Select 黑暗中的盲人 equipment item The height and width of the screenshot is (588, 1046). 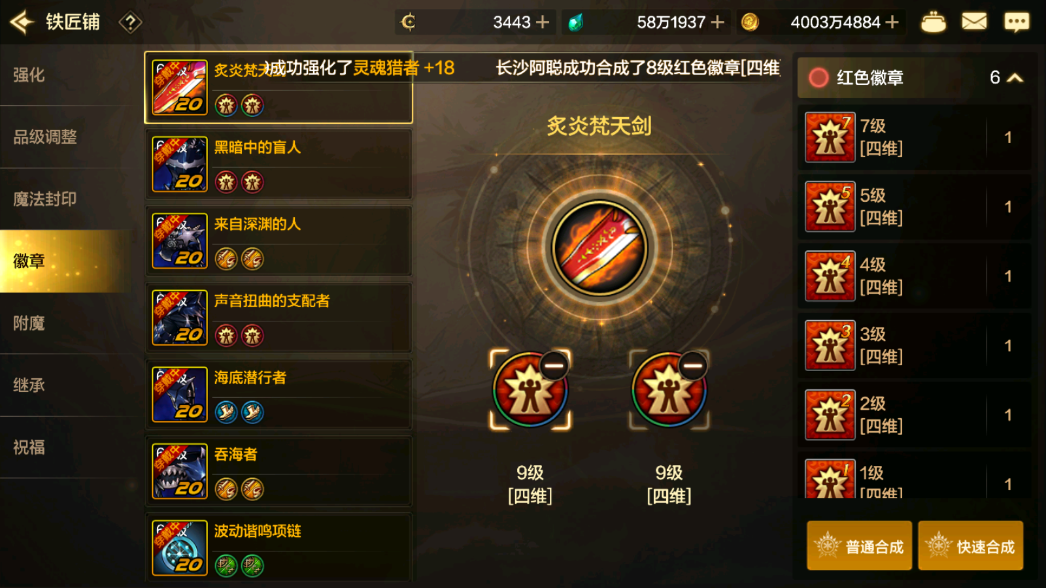click(x=278, y=164)
